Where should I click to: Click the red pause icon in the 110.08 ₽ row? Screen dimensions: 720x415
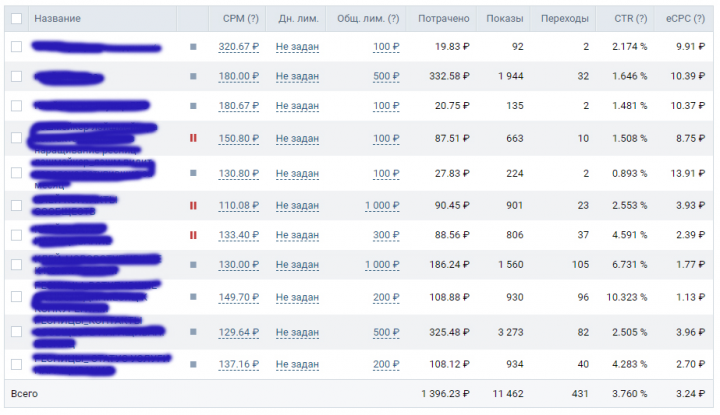pyautogui.click(x=193, y=206)
